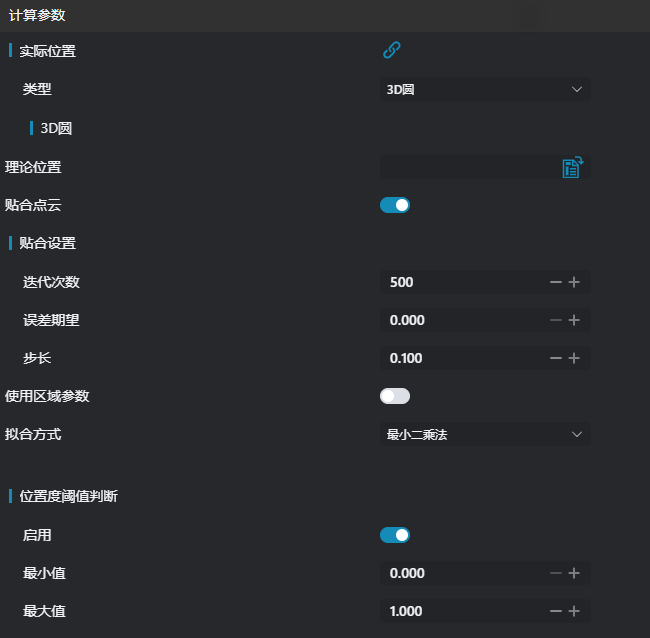This screenshot has height=638, width=650.
Task: Increase 步长 value with plus icon
Action: (574, 358)
